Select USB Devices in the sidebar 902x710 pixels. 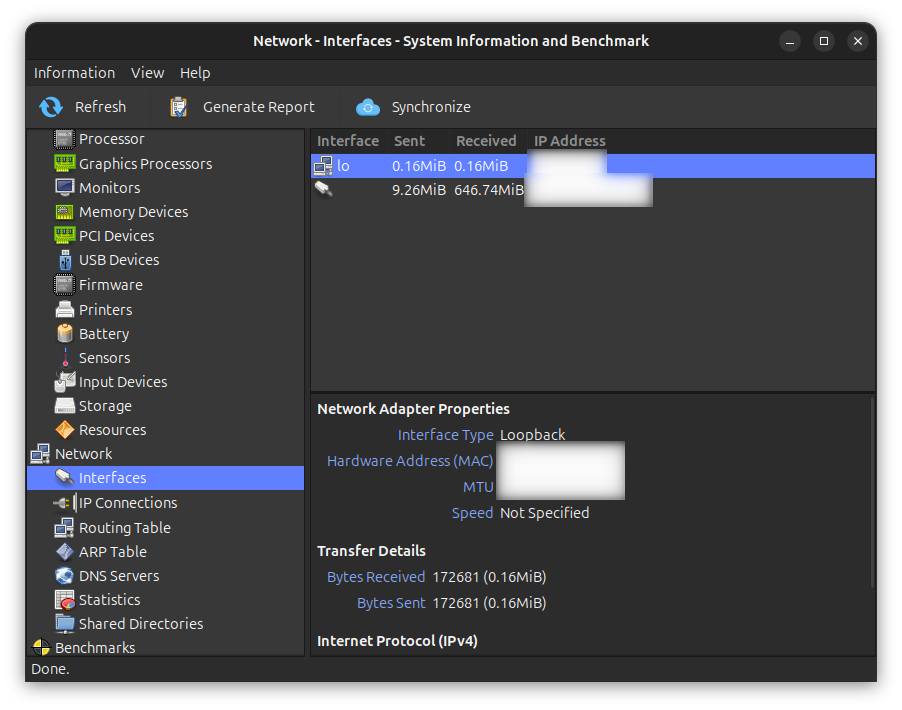116,259
